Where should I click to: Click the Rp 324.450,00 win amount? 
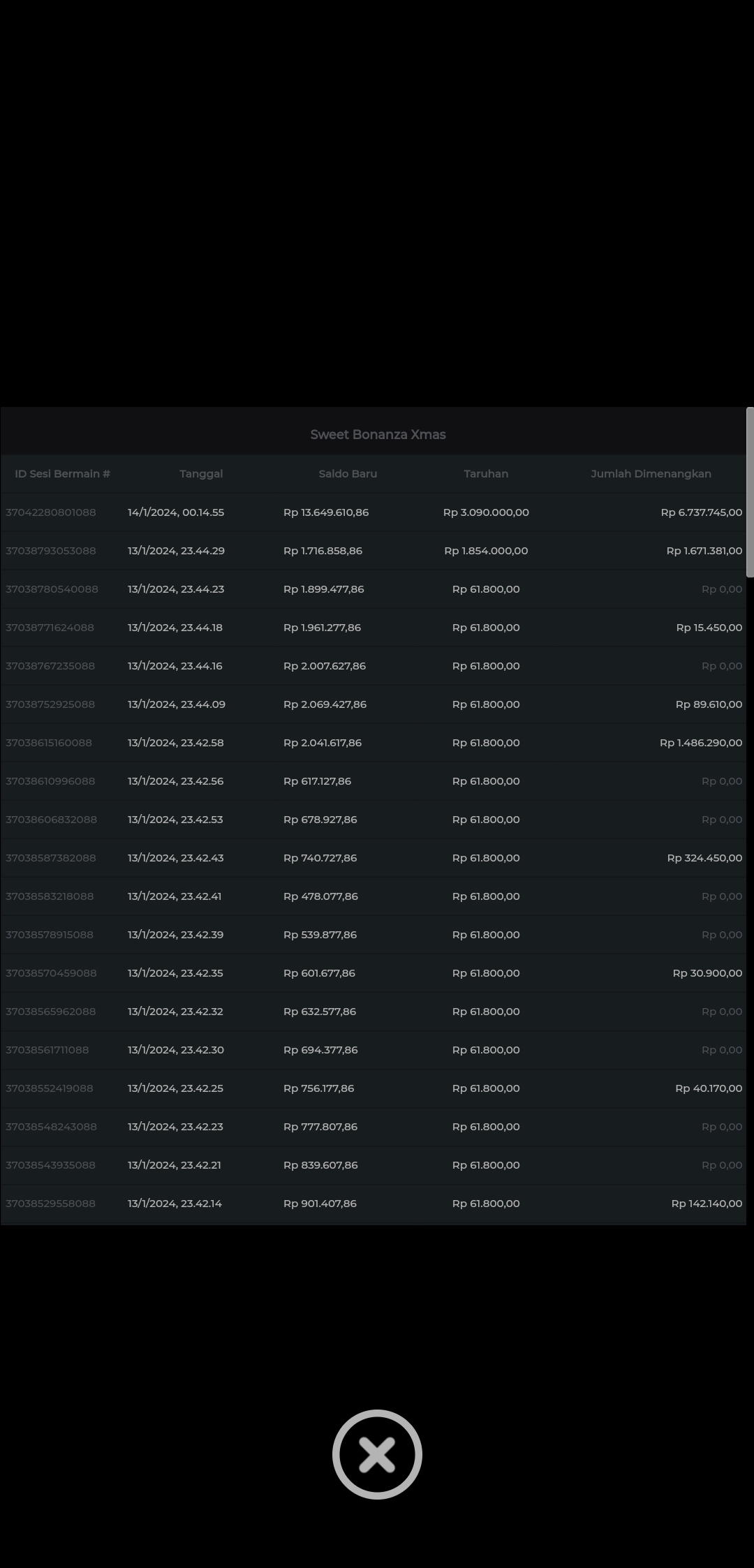tap(704, 858)
